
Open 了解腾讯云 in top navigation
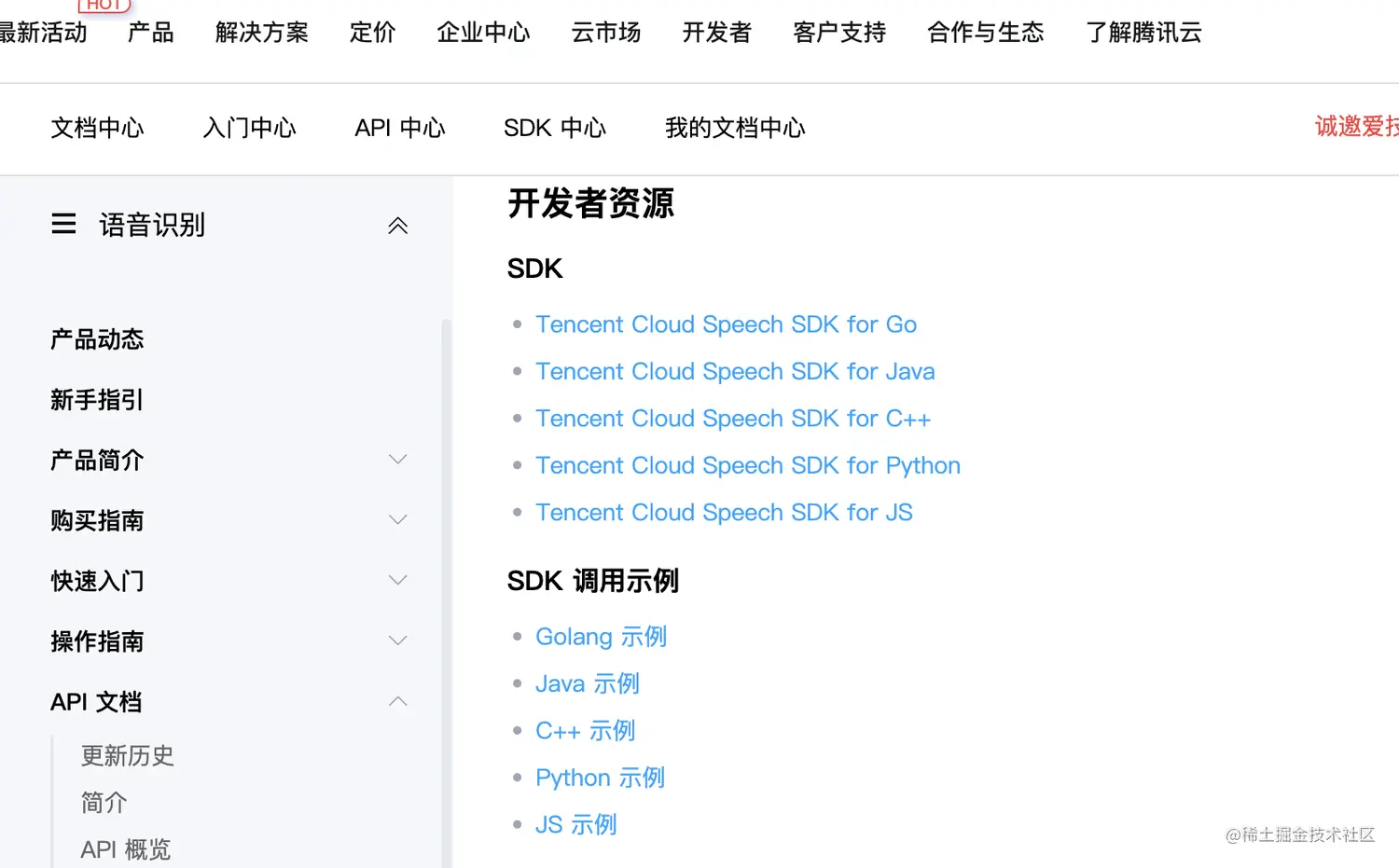tap(1144, 33)
